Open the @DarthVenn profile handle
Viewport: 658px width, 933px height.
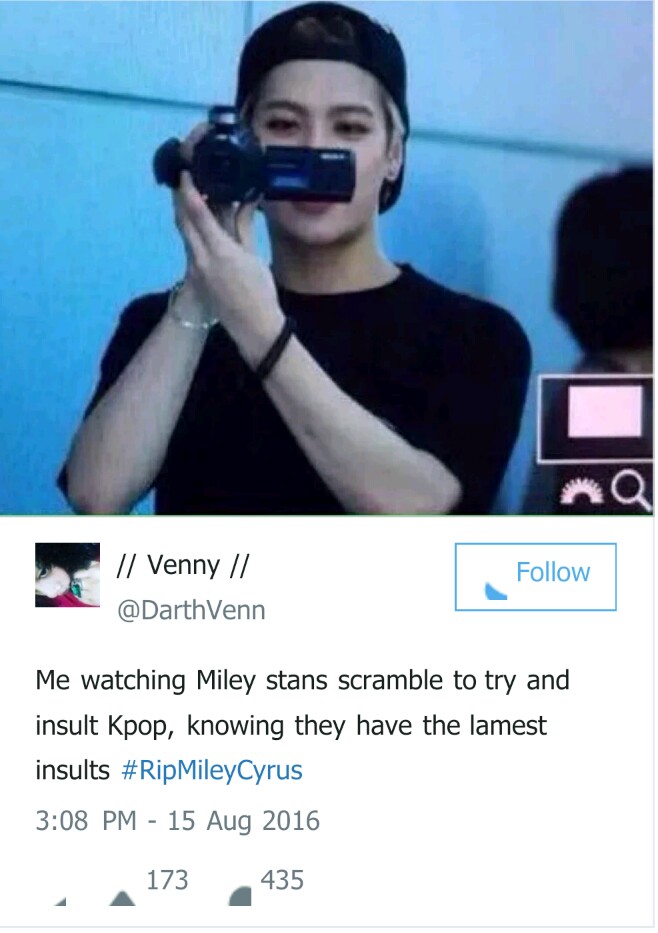click(x=191, y=610)
